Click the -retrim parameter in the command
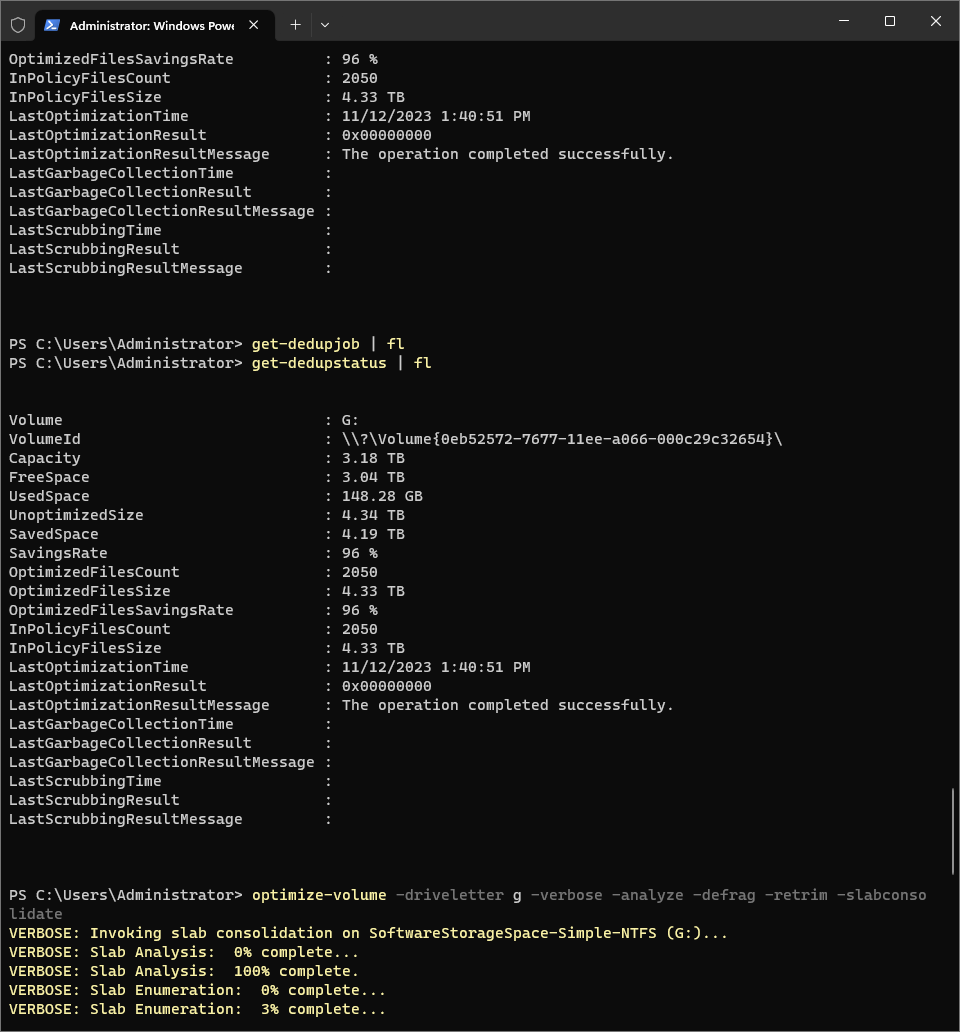The image size is (960, 1032). [x=795, y=895]
